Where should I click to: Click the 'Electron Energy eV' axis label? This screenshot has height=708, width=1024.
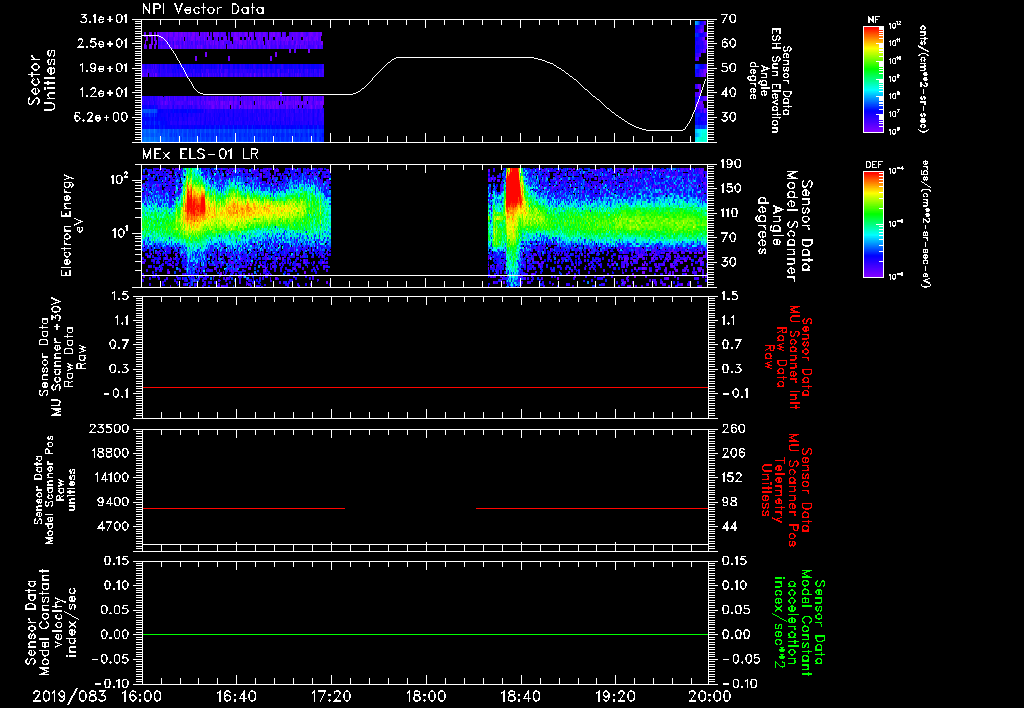(x=72, y=225)
